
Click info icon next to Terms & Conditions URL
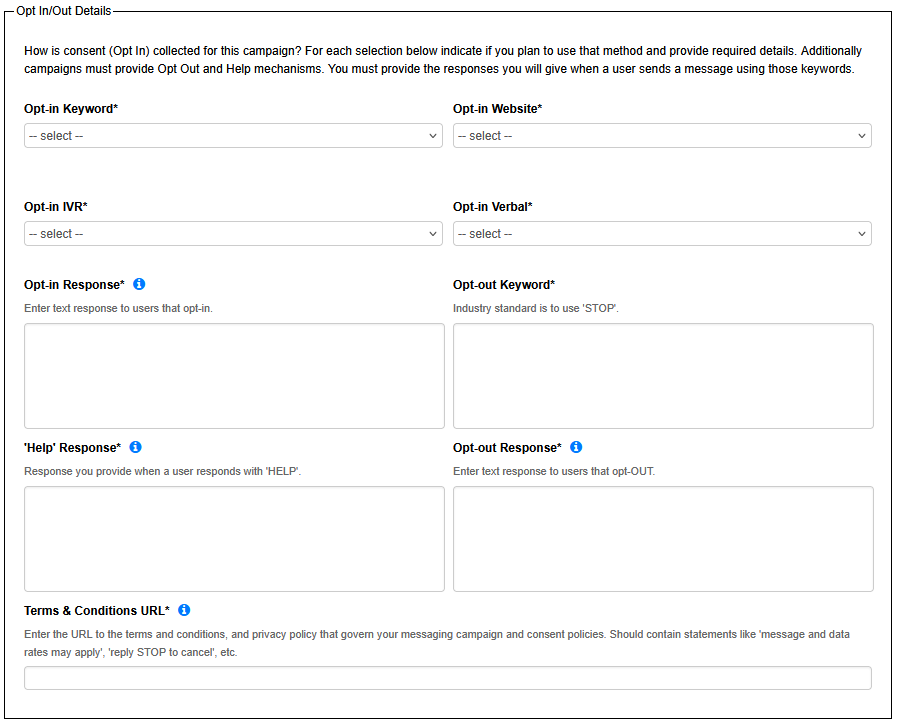click(184, 610)
